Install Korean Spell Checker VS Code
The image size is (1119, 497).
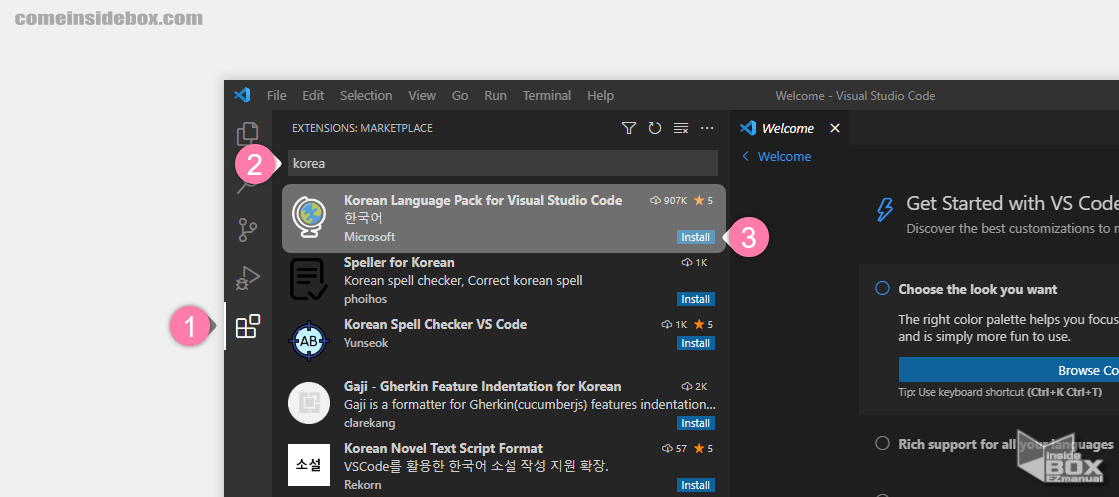696,343
